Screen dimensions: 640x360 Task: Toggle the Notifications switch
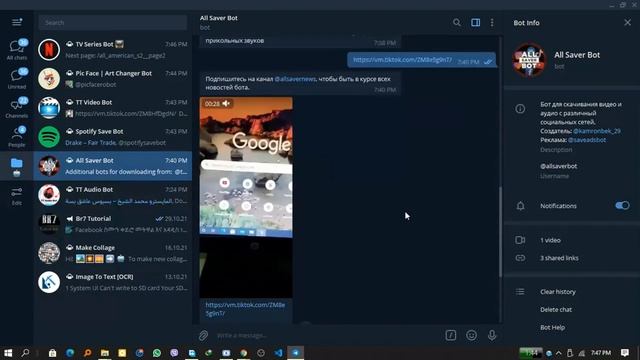click(x=622, y=205)
